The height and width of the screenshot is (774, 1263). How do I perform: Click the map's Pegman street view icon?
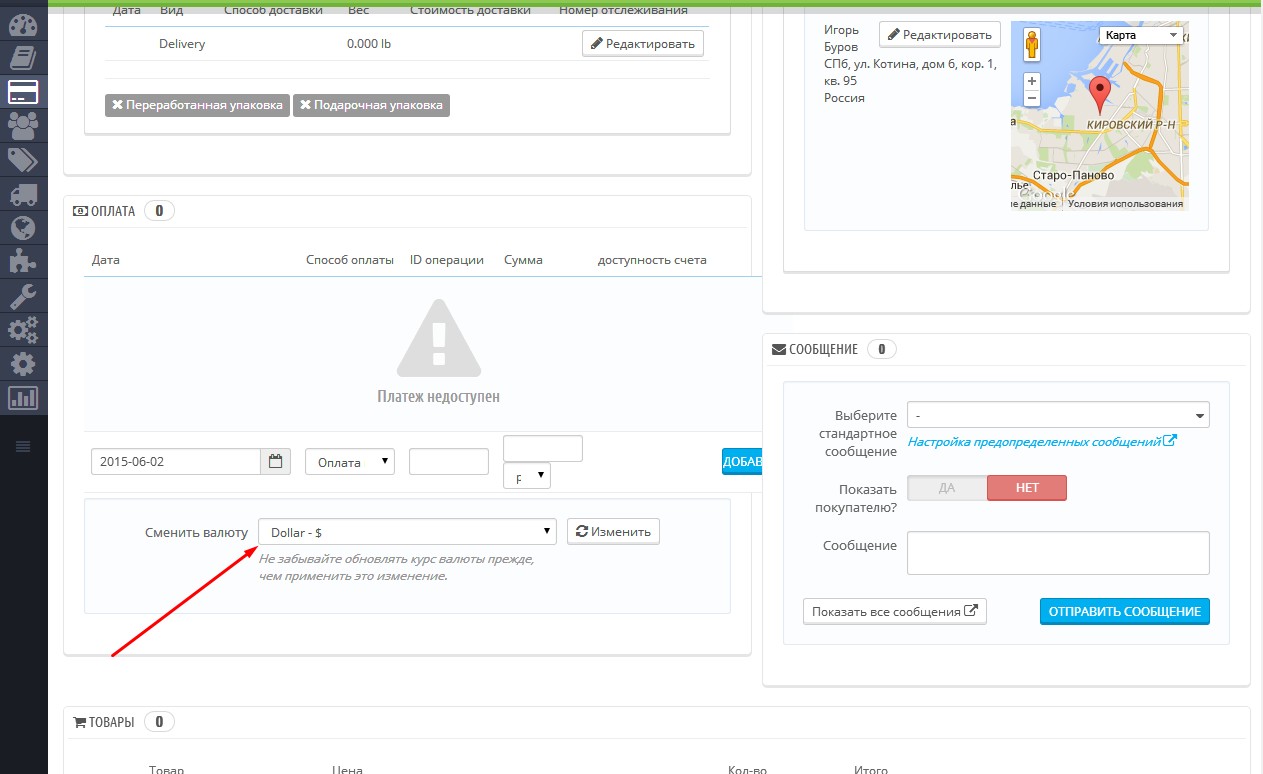tap(1031, 45)
